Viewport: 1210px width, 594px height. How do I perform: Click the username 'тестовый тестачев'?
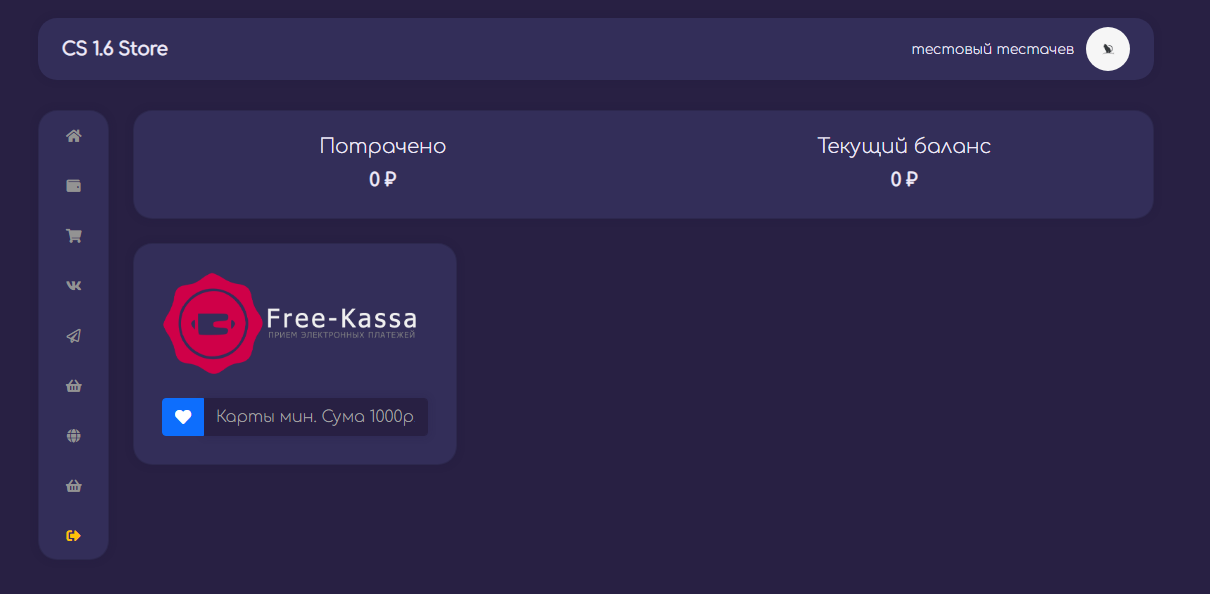992,49
